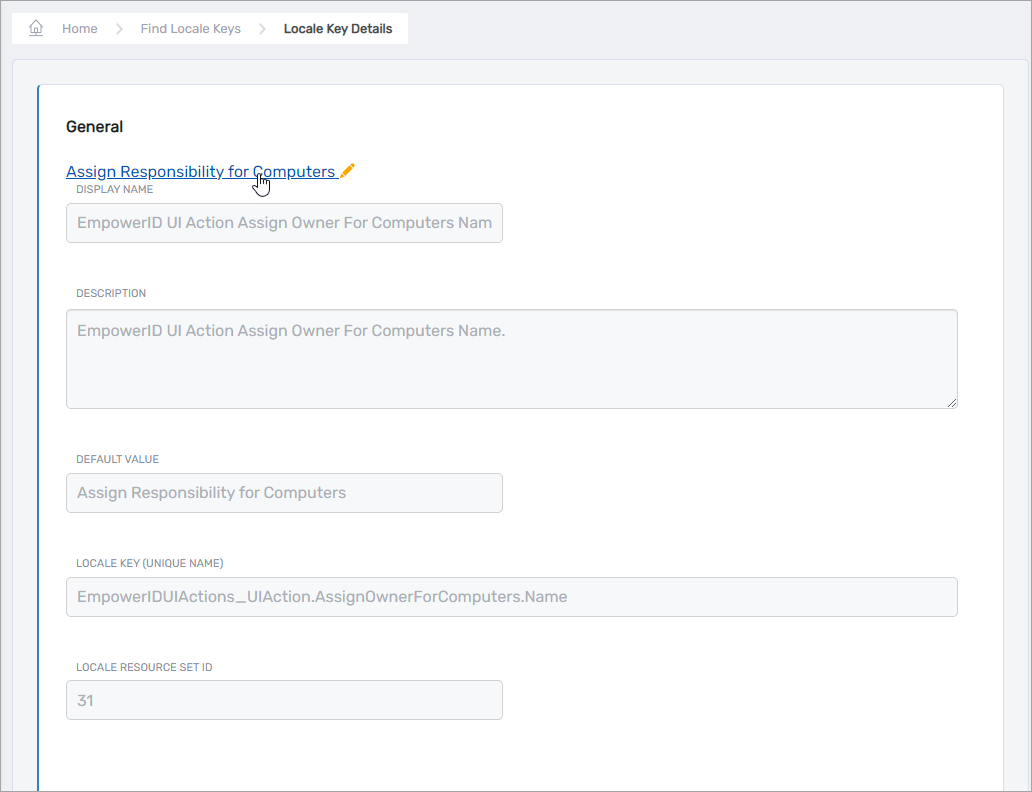Click the Description box resize handle
Image resolution: width=1032 pixels, height=792 pixels.
click(951, 402)
